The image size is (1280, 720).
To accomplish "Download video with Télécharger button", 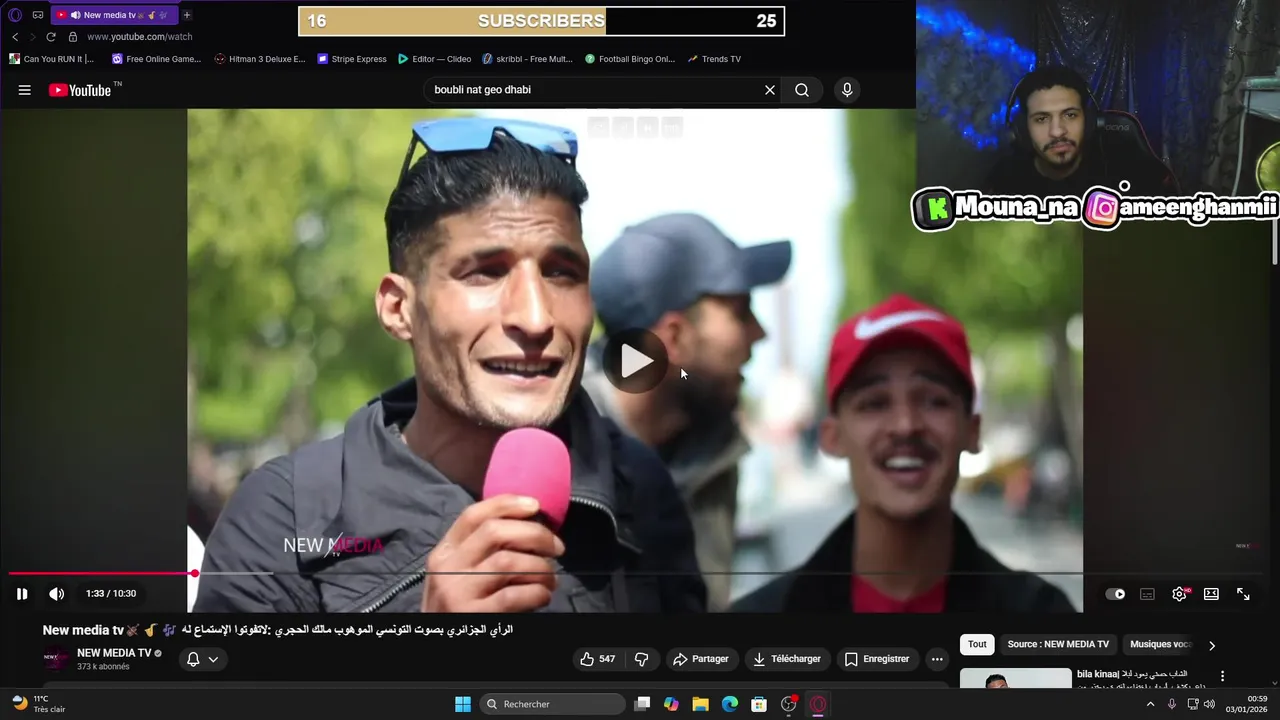I will 787,659.
